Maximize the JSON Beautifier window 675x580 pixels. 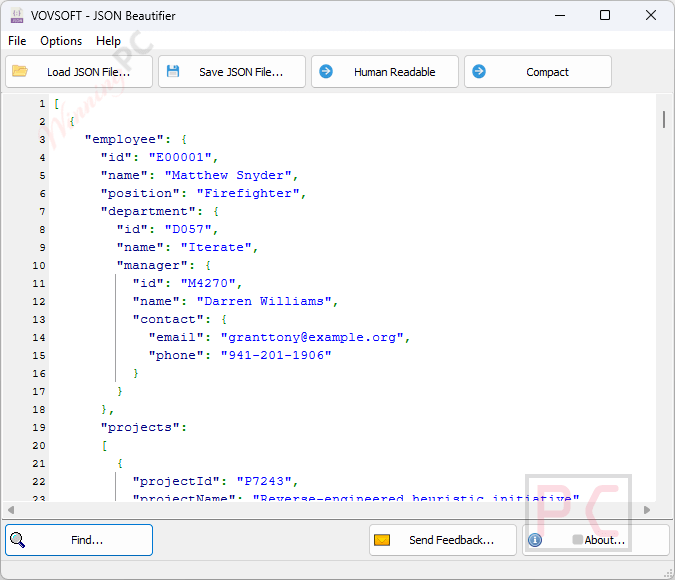[605, 16]
